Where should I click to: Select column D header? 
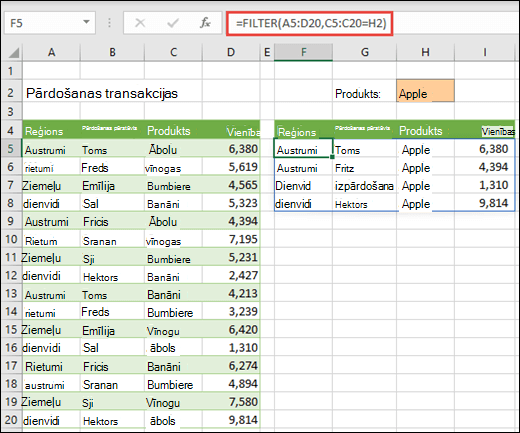click(231, 52)
